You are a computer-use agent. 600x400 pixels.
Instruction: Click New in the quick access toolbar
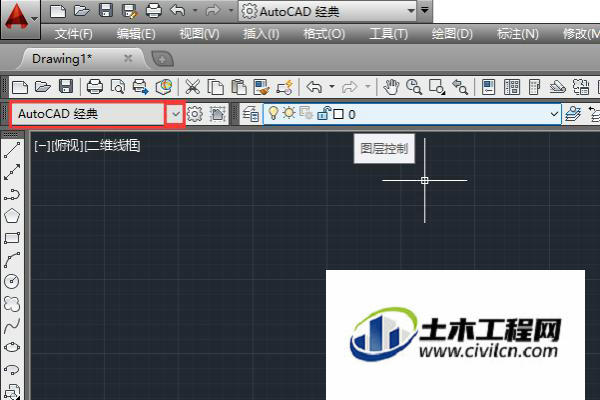tap(58, 11)
